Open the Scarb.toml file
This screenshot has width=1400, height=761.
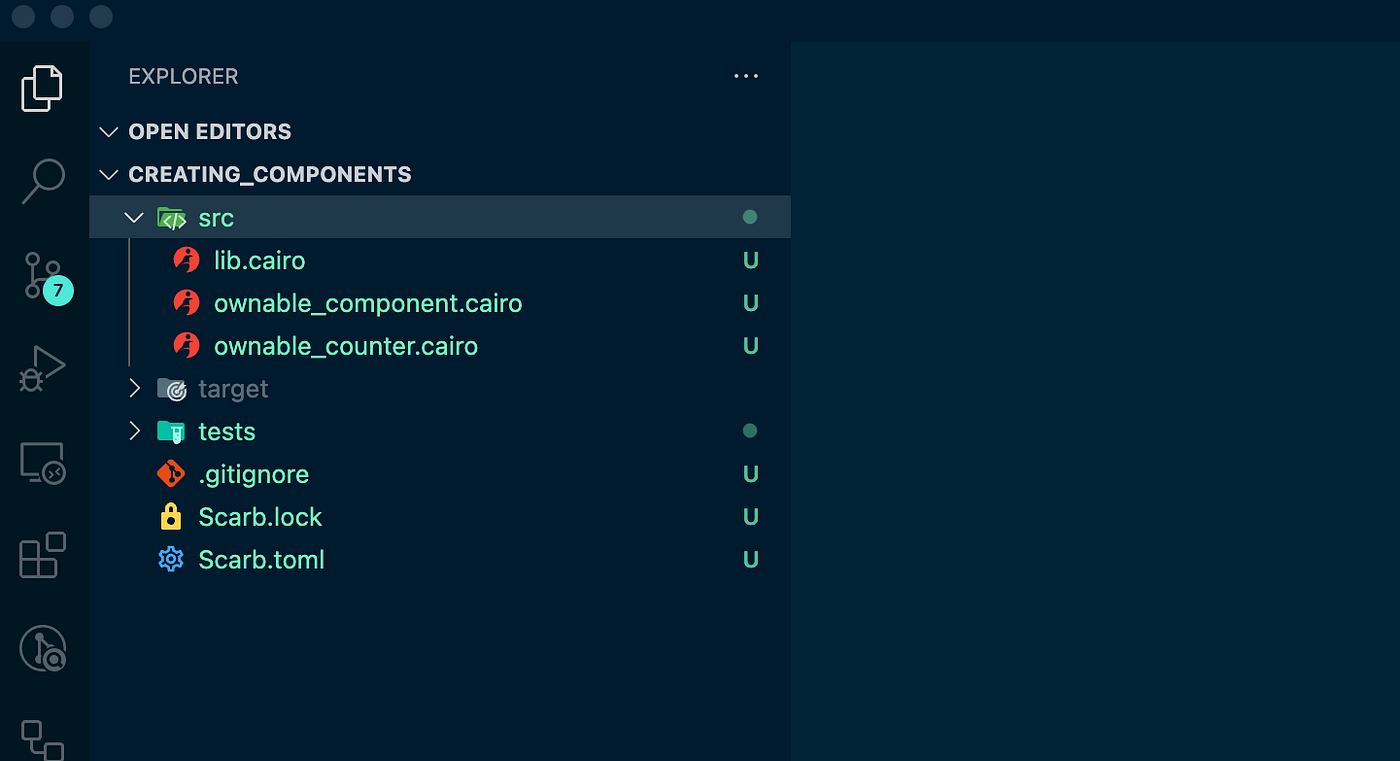(261, 560)
